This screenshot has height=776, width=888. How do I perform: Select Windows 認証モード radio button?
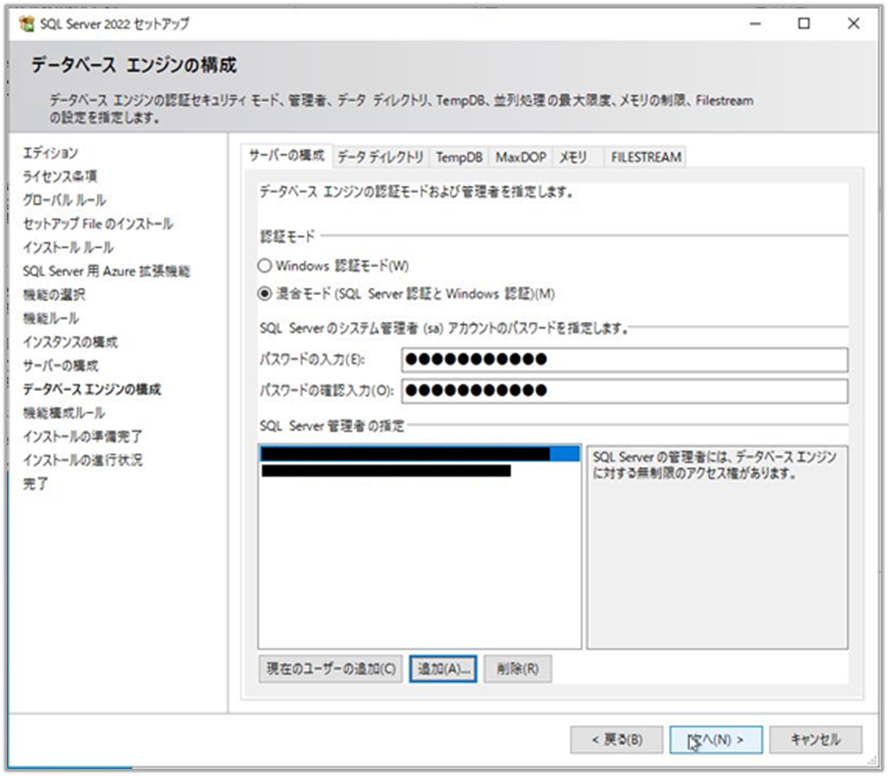[264, 266]
